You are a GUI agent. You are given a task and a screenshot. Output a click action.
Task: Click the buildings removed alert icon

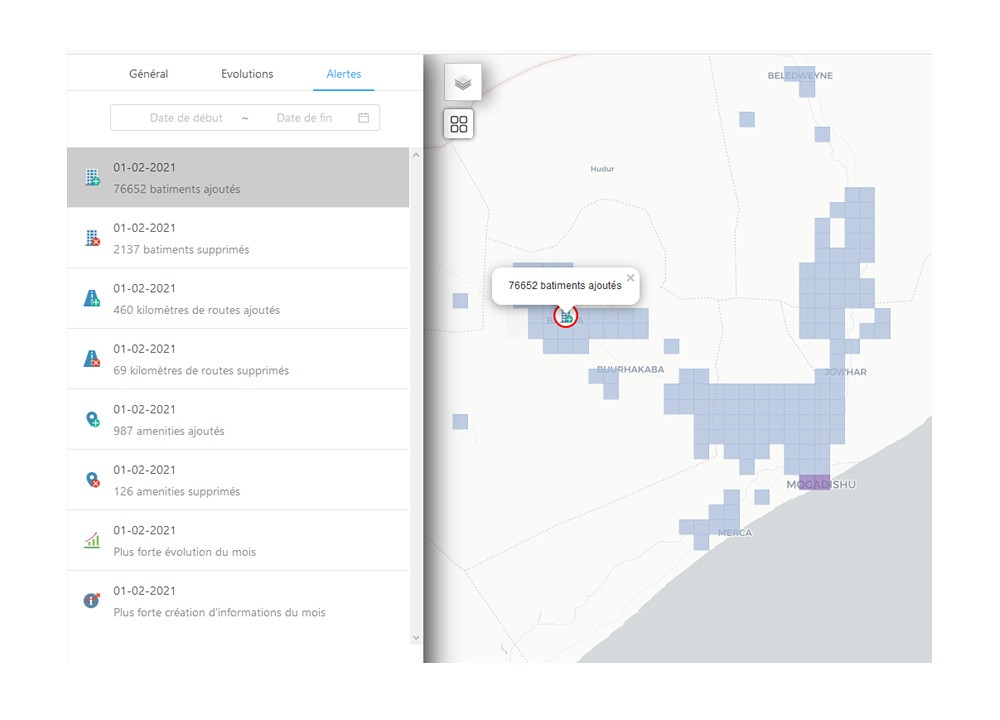pyautogui.click(x=92, y=238)
